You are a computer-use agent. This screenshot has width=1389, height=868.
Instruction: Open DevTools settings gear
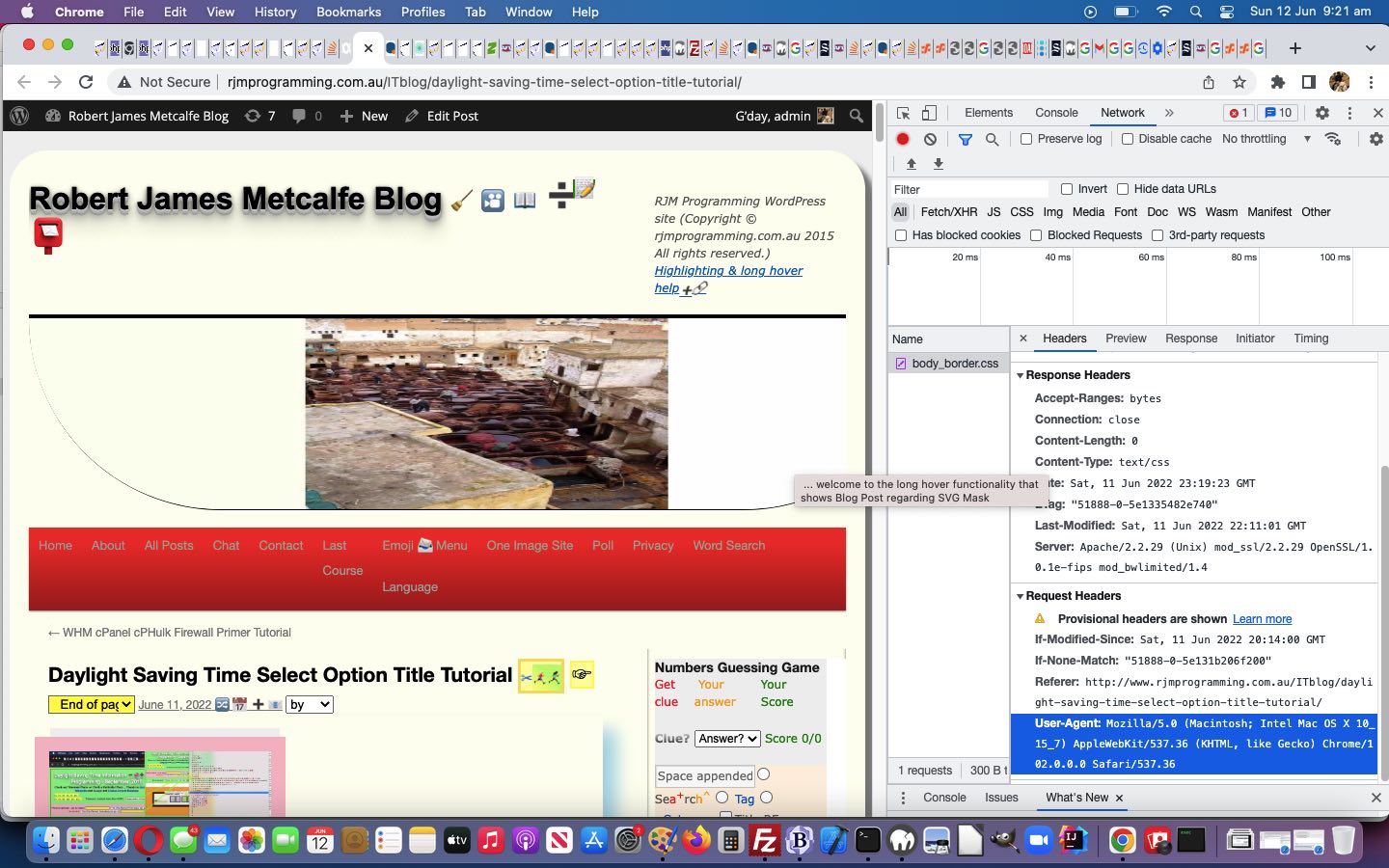(1322, 113)
